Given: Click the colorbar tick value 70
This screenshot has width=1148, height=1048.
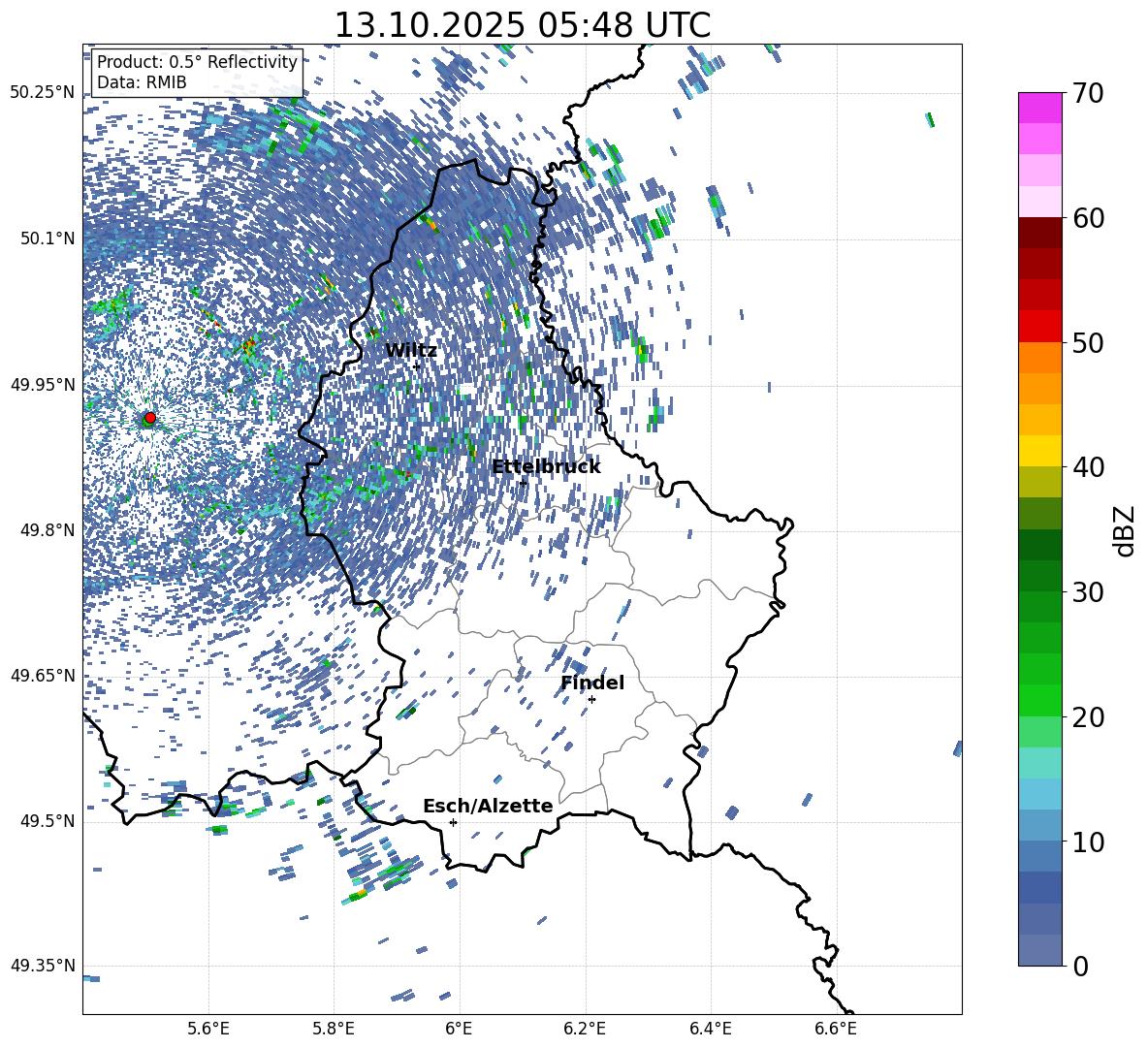Looking at the screenshot, I should 1089,94.
